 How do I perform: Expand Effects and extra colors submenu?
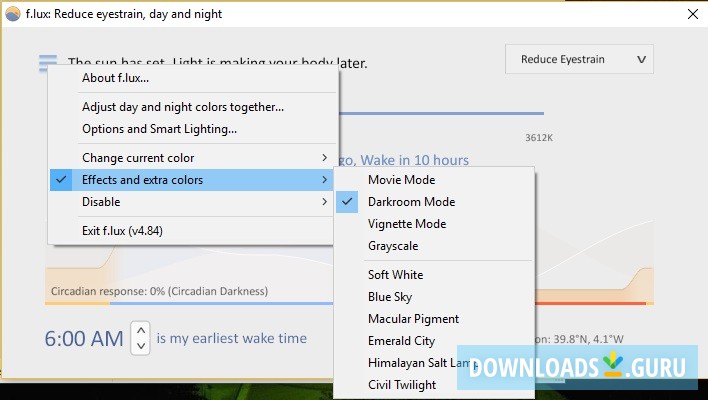tap(193, 180)
